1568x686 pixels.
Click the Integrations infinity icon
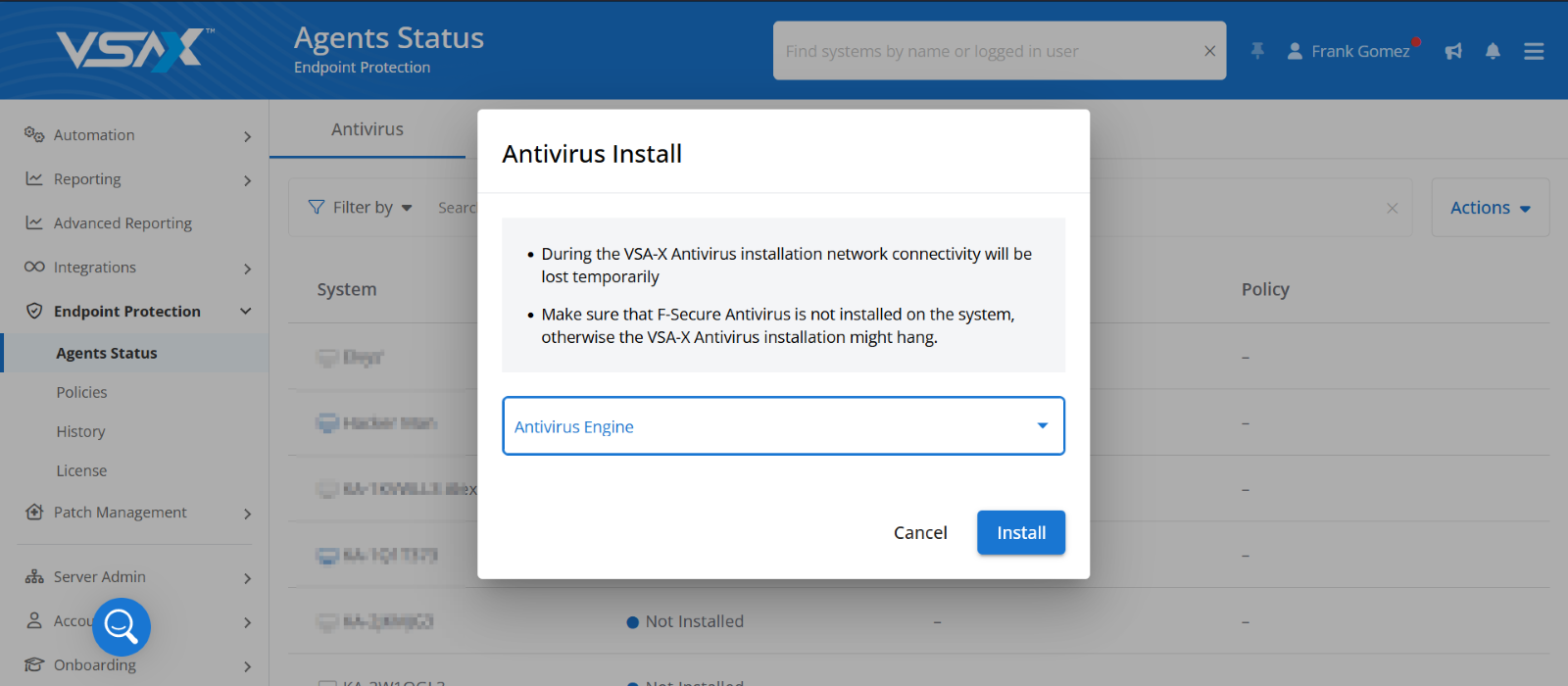[34, 267]
